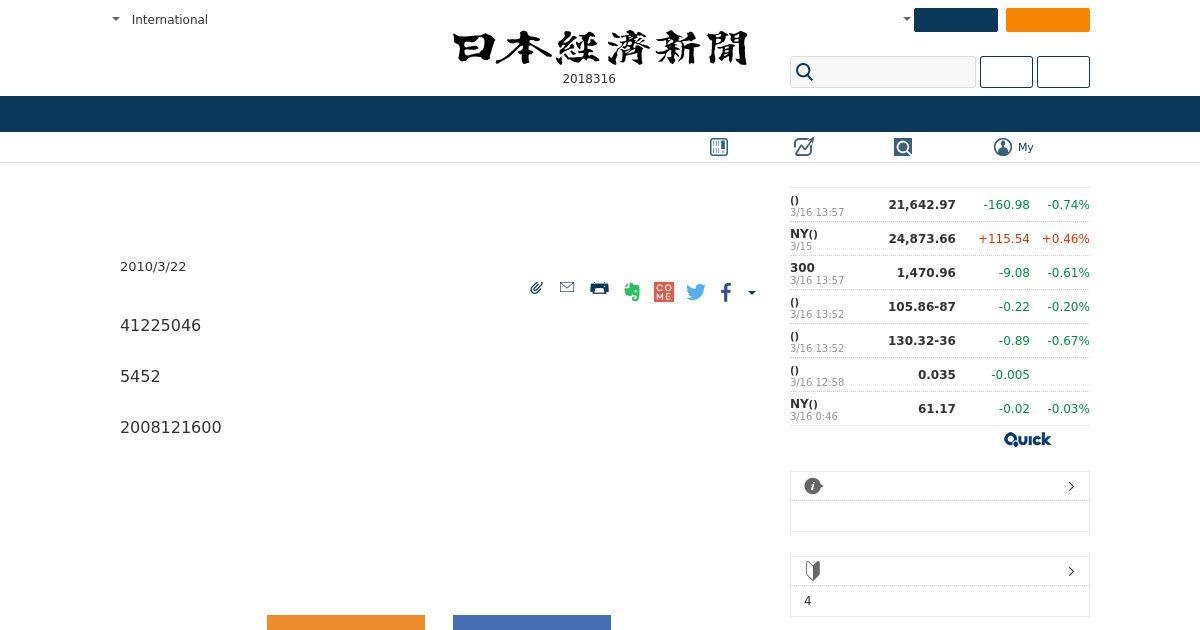Image resolution: width=1200 pixels, height=630 pixels.
Task: Click the NY value 61.17
Action: [x=937, y=408]
